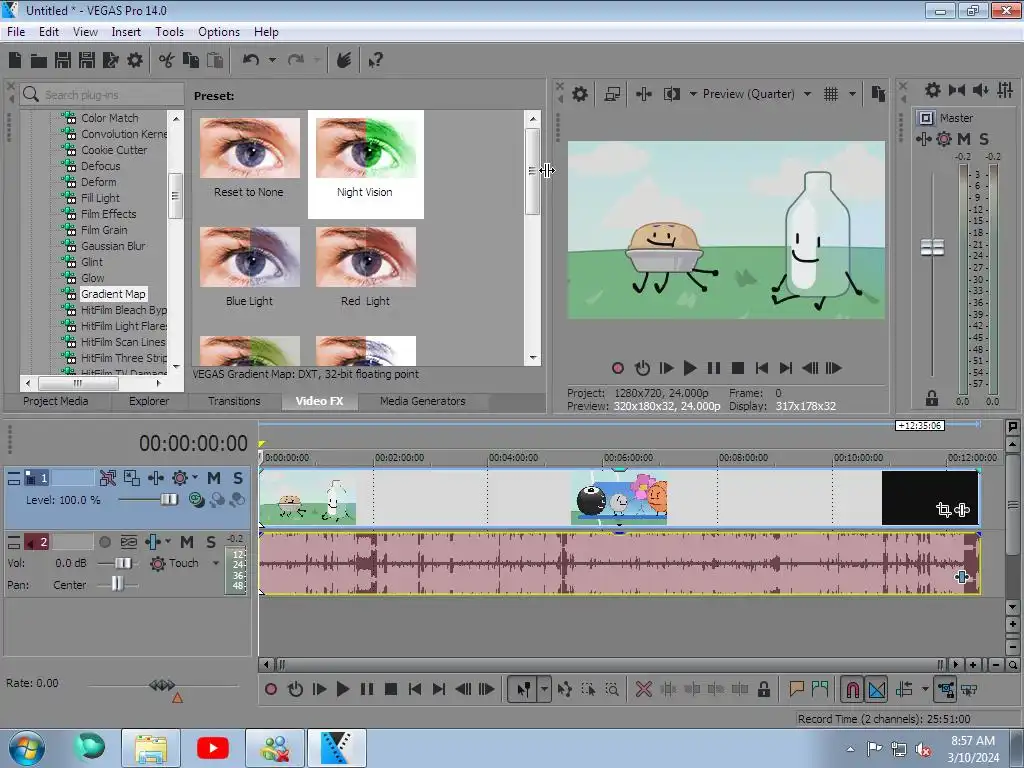The image size is (1024, 768).
Task: Save the project using the disk icon
Action: [63, 60]
